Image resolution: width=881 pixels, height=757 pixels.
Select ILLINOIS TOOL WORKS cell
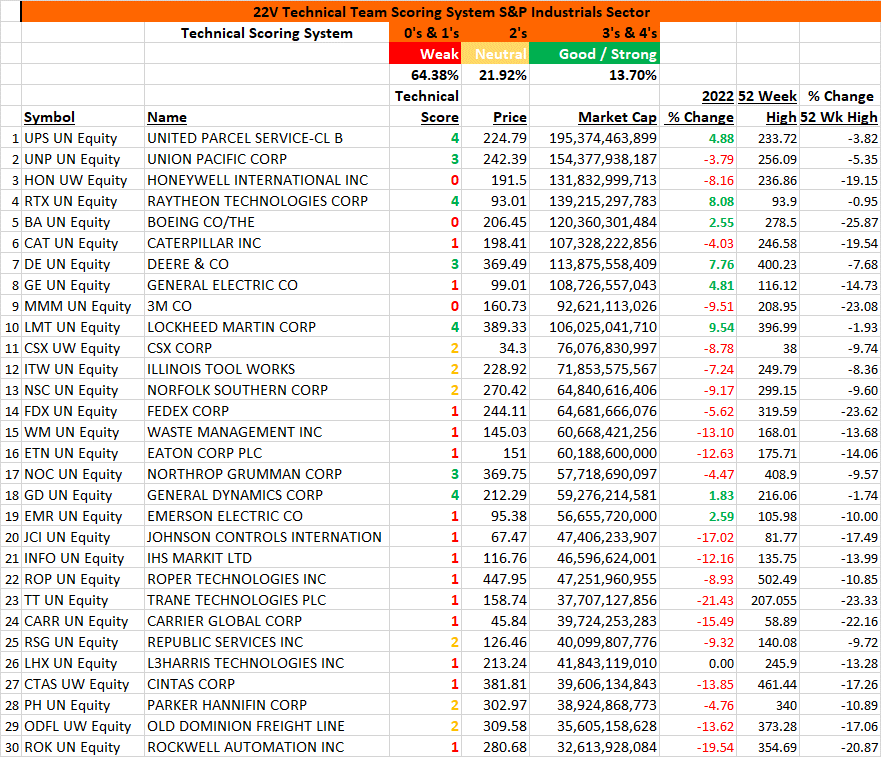pyautogui.click(x=266, y=369)
